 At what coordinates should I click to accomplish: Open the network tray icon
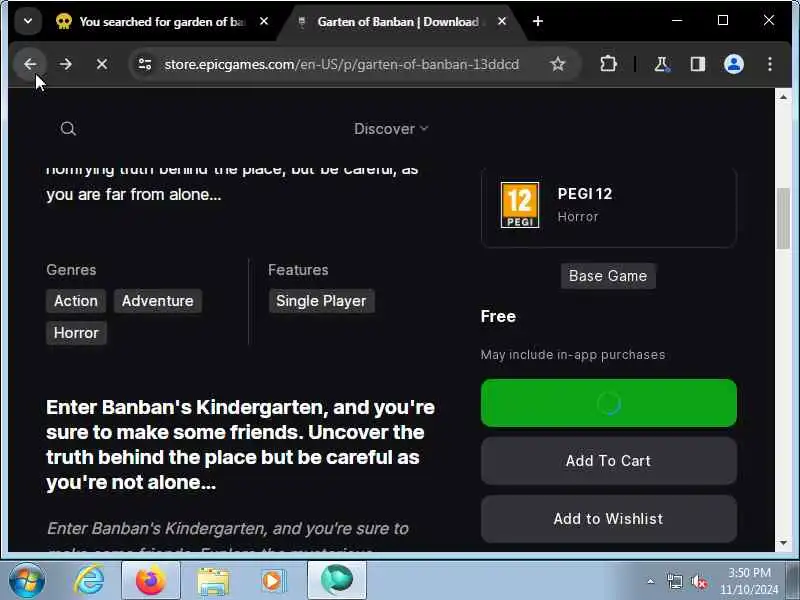[x=675, y=582]
